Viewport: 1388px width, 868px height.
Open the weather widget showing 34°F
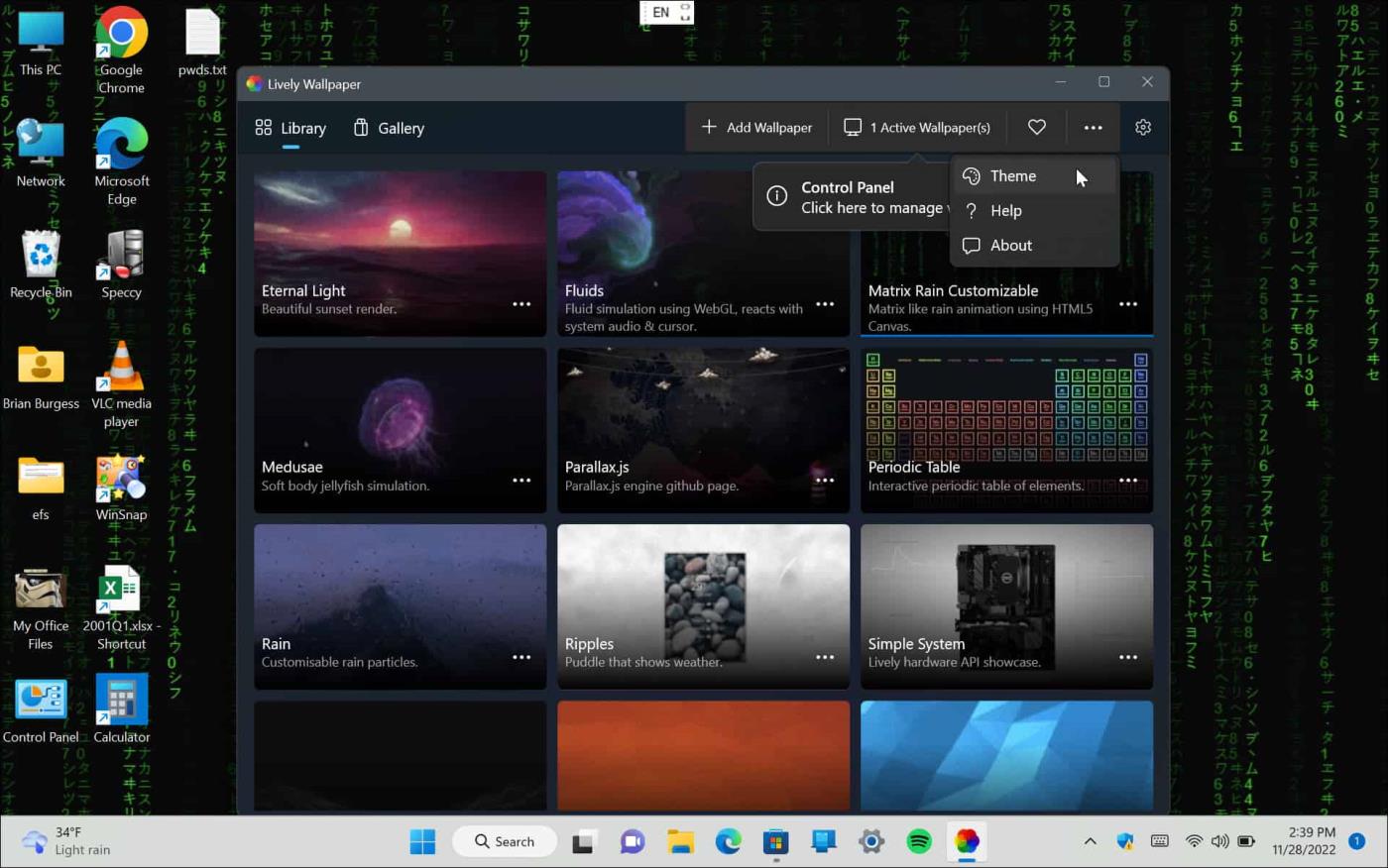coord(67,841)
